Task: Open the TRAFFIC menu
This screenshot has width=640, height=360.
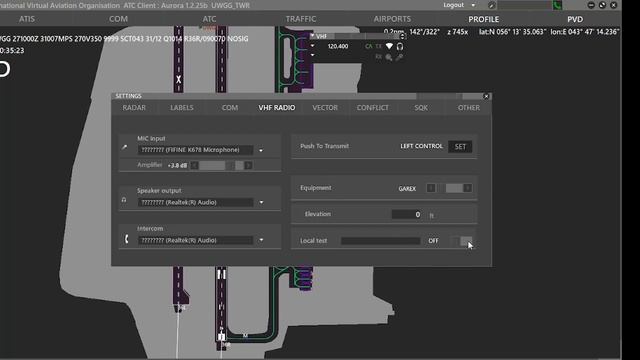Action: (301, 19)
